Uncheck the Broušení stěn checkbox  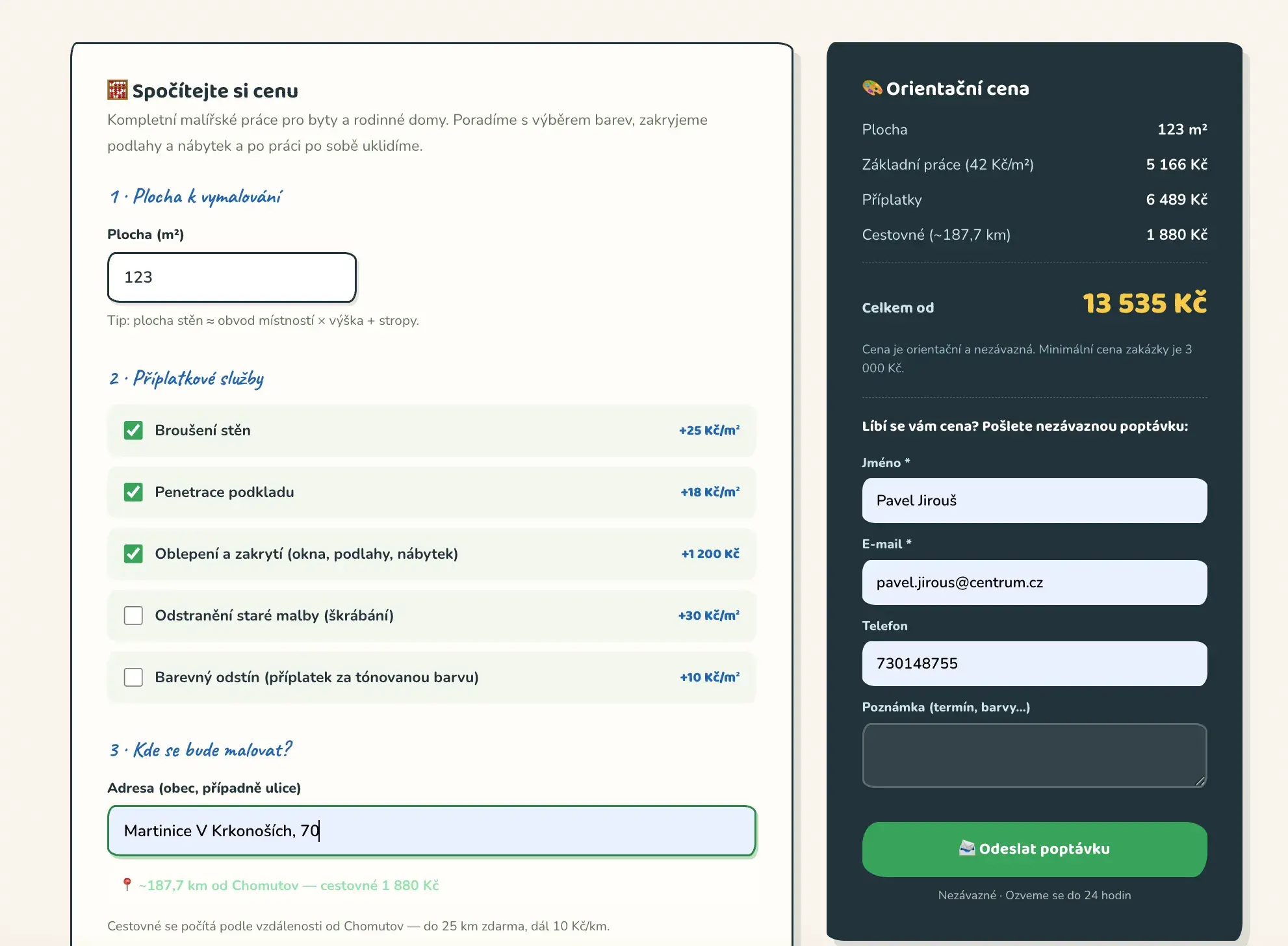tap(133, 430)
